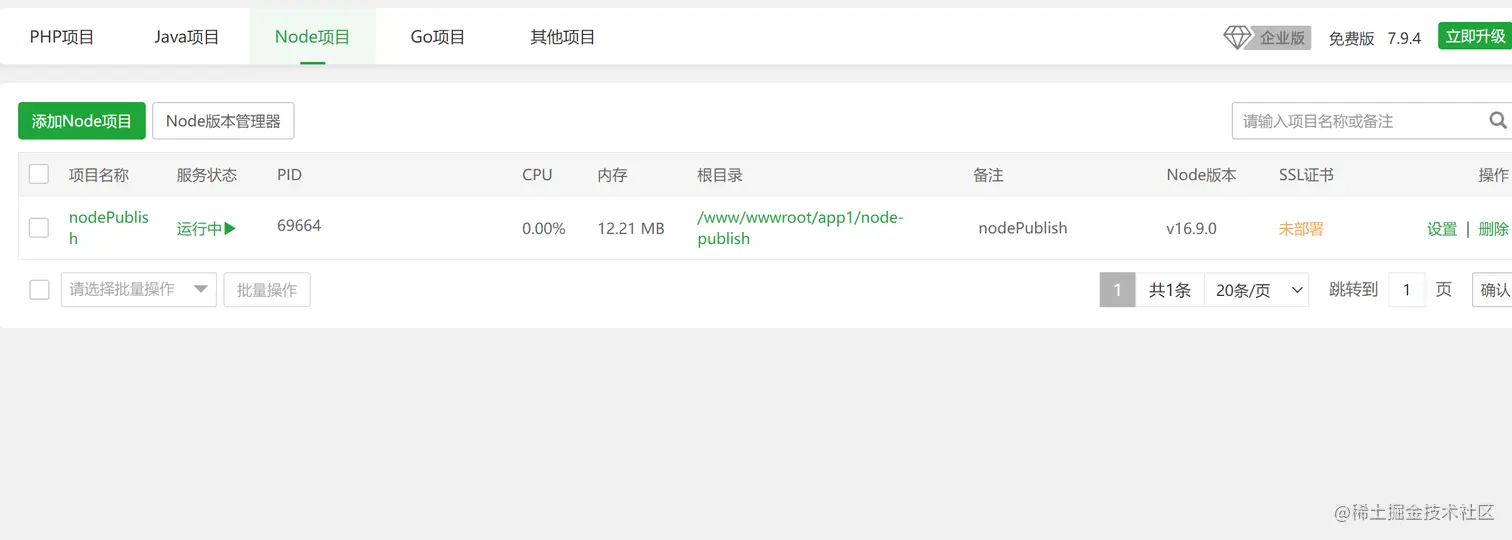The image size is (1512, 540).
Task: Click the 备注 cell nodePublish
Action: tap(1023, 229)
